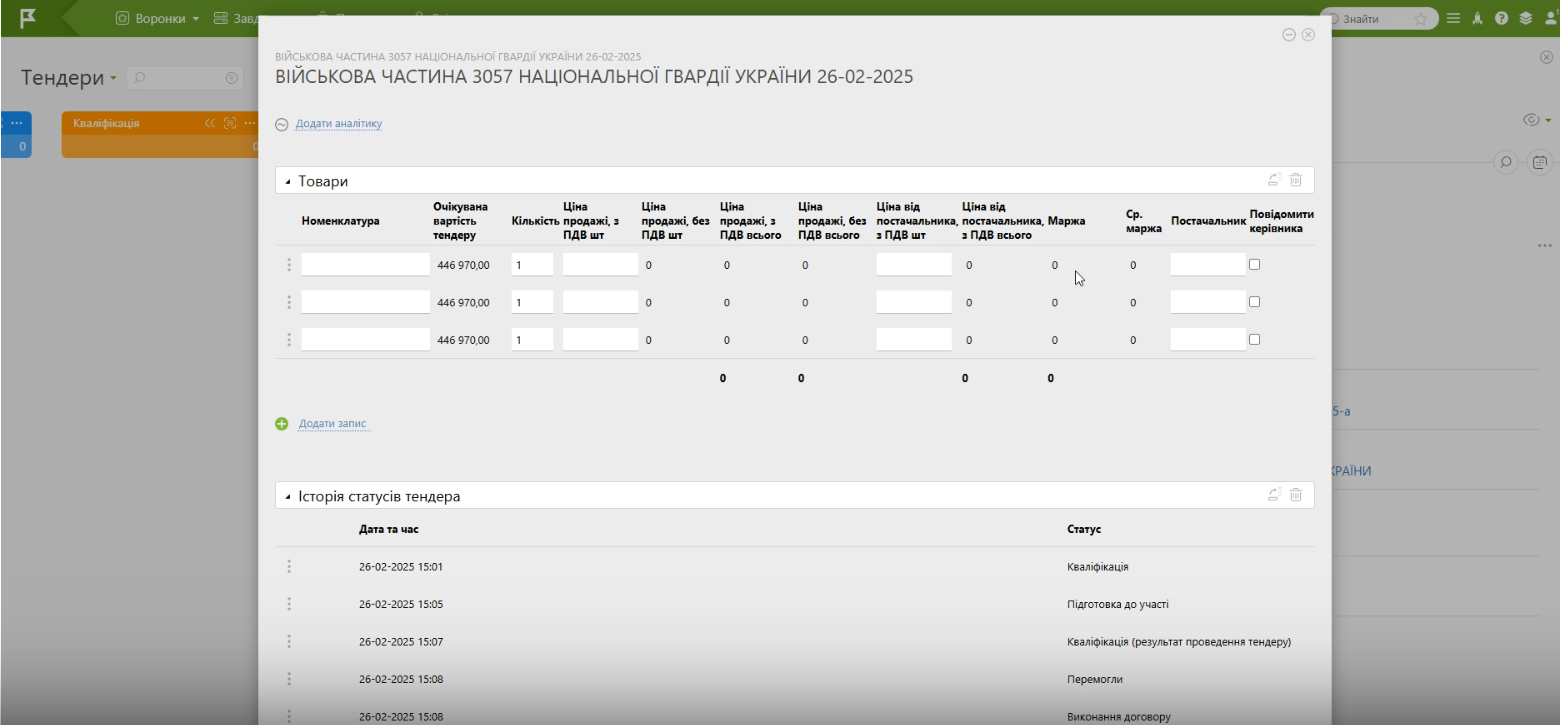Open the Тендери dropdown arrow

(x=113, y=78)
